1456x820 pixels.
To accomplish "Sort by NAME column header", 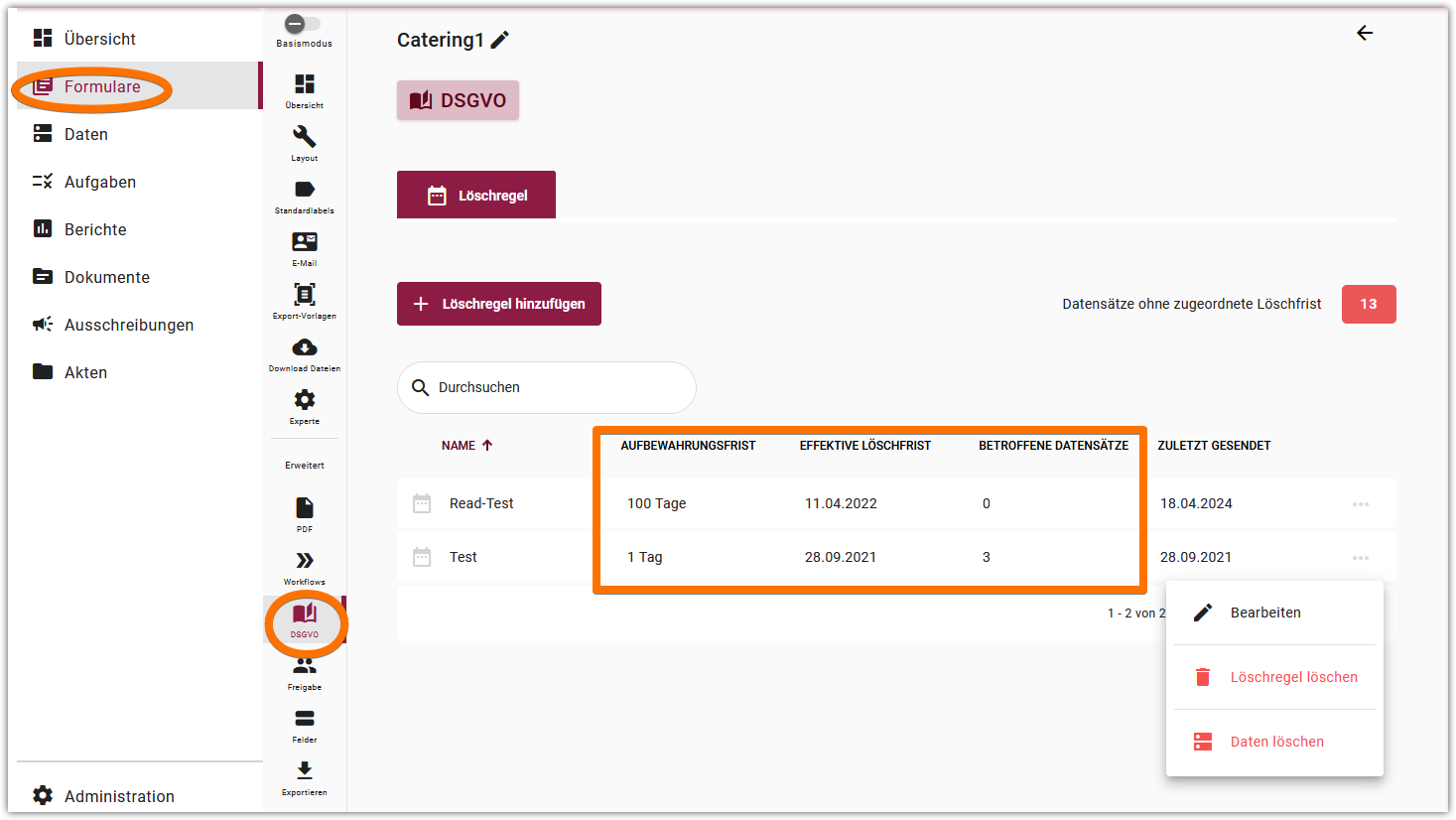I will [467, 446].
